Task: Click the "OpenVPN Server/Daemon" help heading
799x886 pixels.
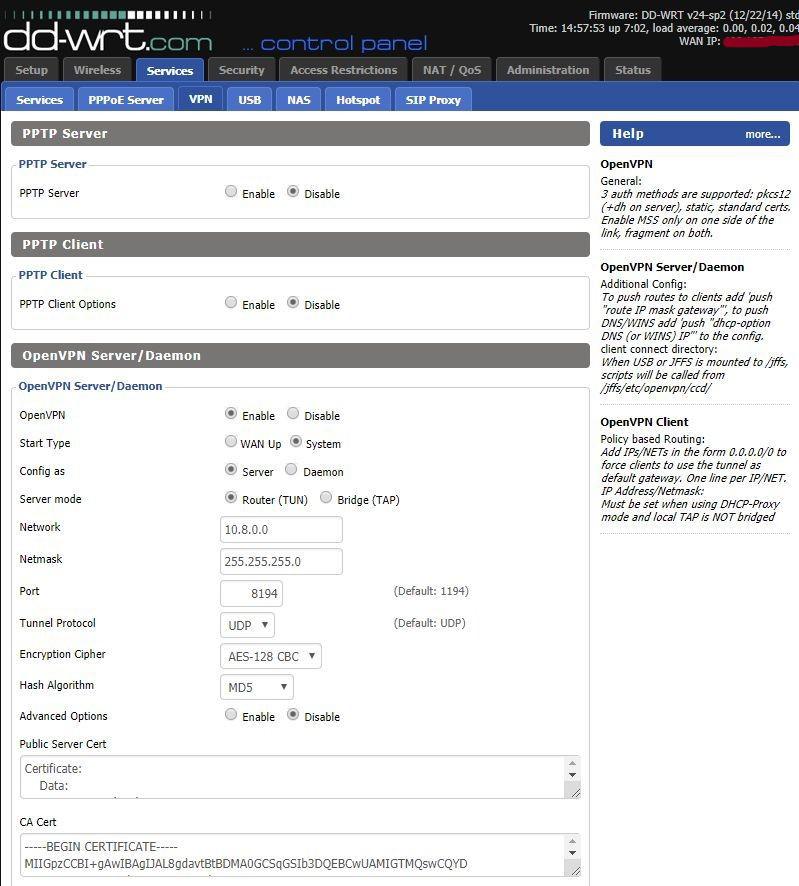Action: coord(672,267)
